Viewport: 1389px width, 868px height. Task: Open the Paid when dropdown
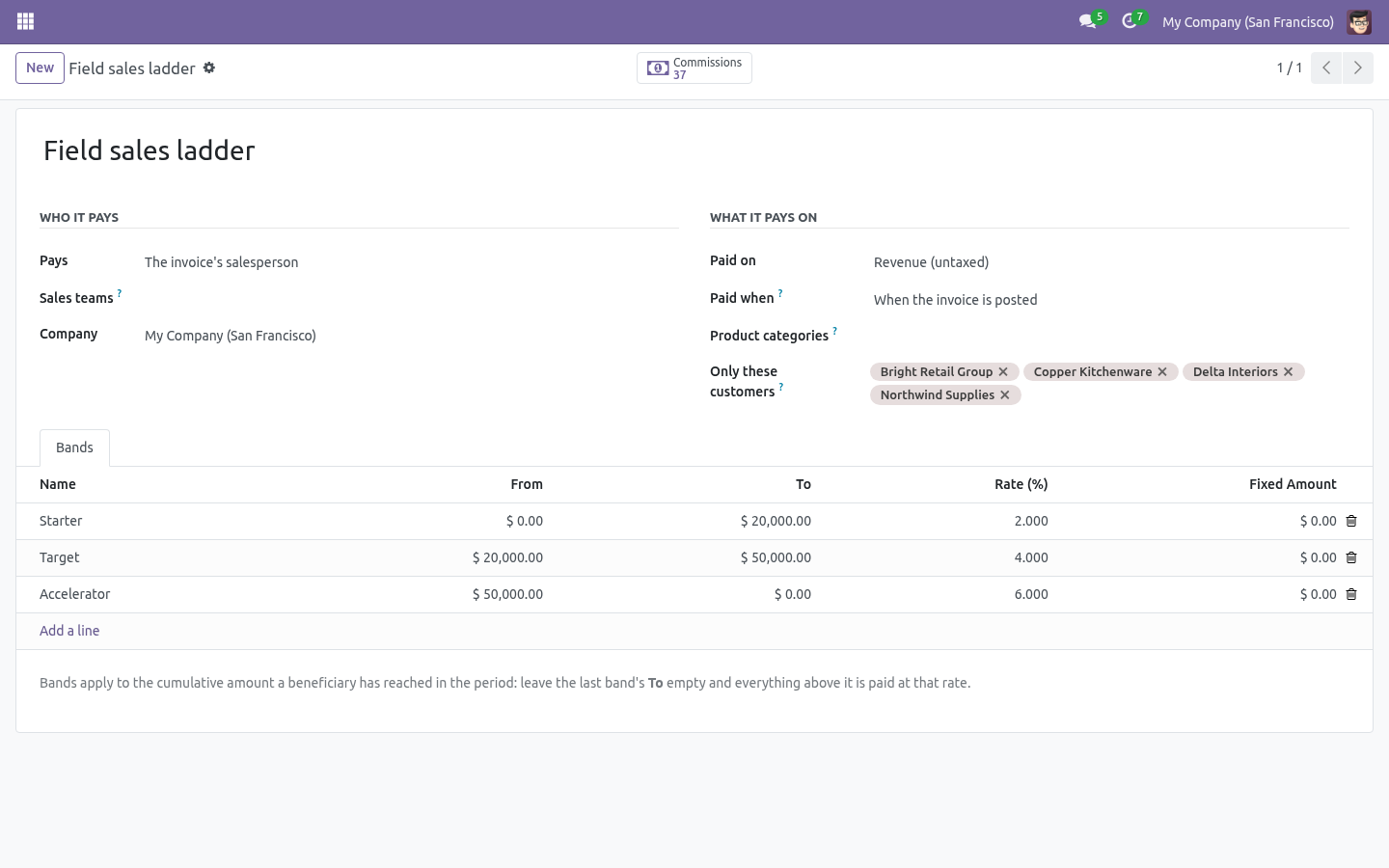click(1109, 300)
